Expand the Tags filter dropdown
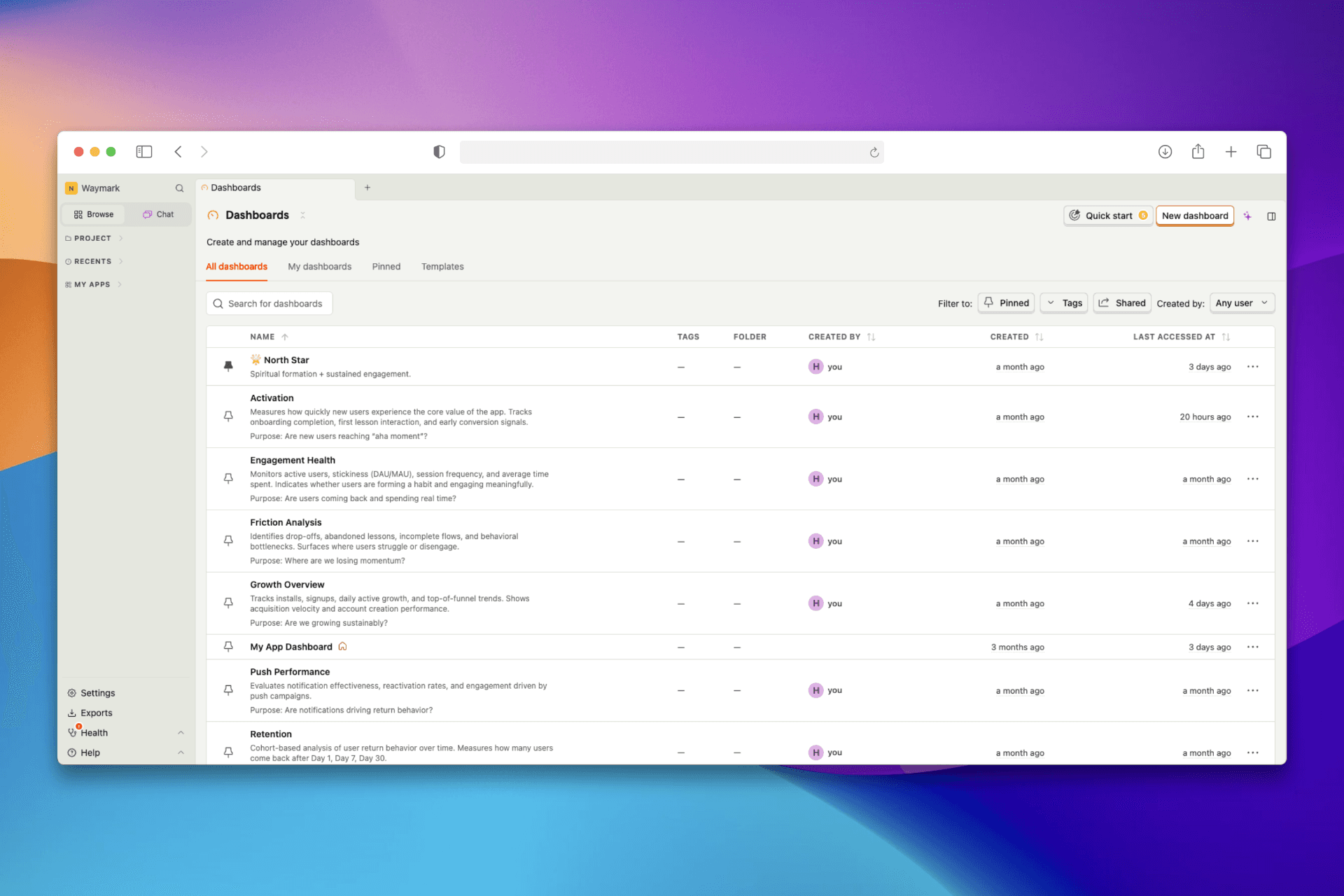Viewport: 1344px width, 896px height. [x=1064, y=303]
